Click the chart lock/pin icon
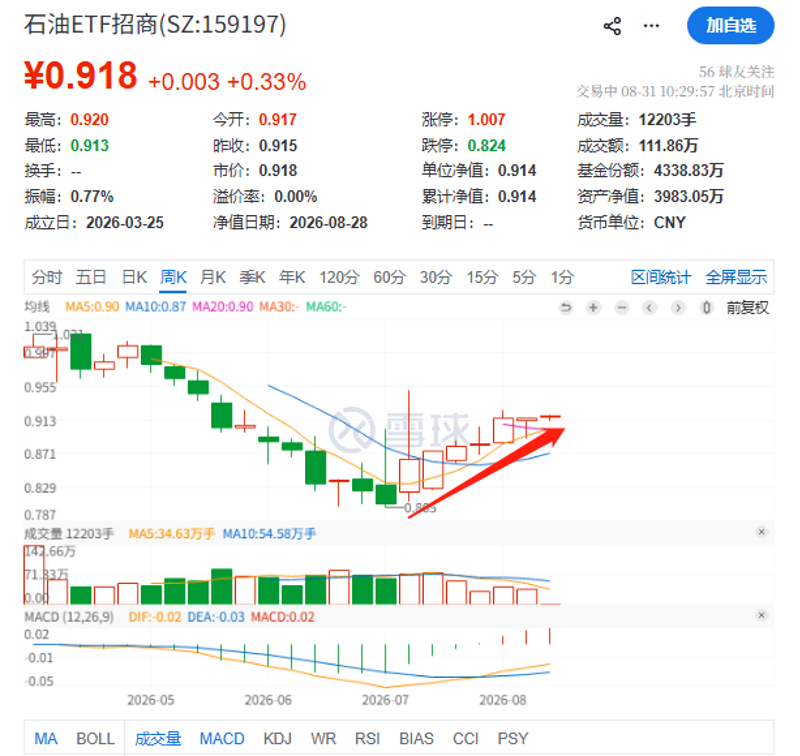Image resolution: width=800 pixels, height=756 pixels. tap(706, 308)
